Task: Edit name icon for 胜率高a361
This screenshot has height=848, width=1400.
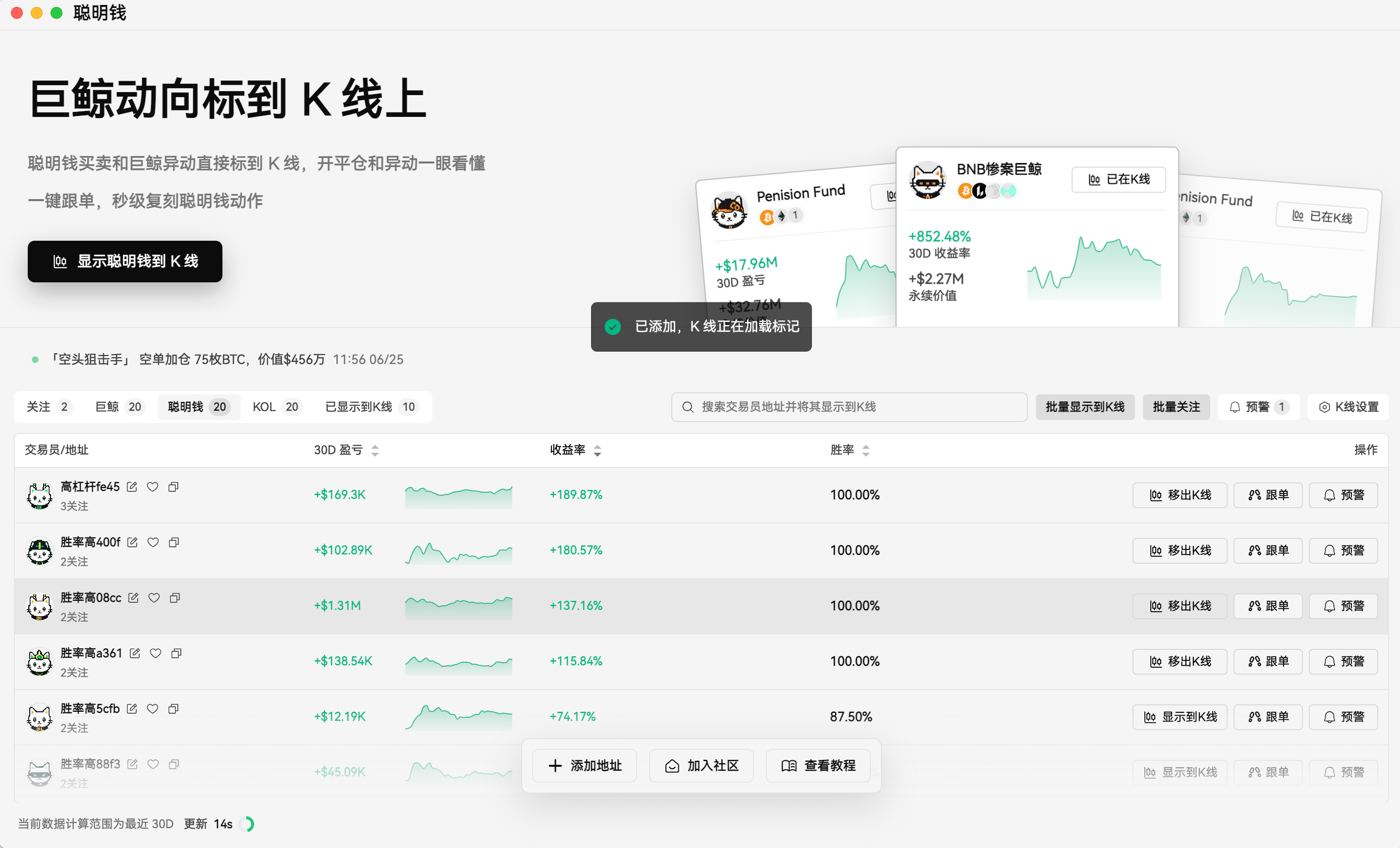Action: pos(135,653)
